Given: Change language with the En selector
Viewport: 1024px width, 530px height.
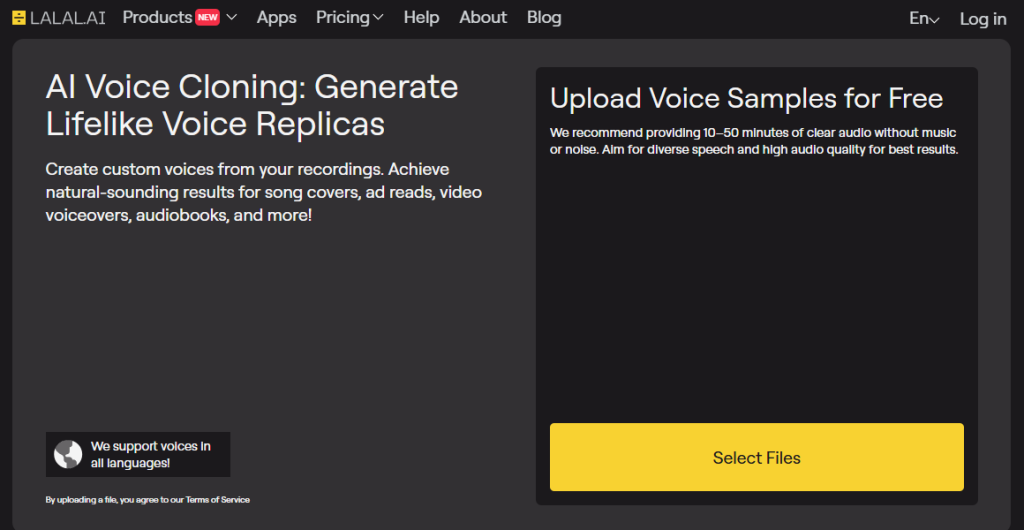Looking at the screenshot, I should [x=924, y=19].
